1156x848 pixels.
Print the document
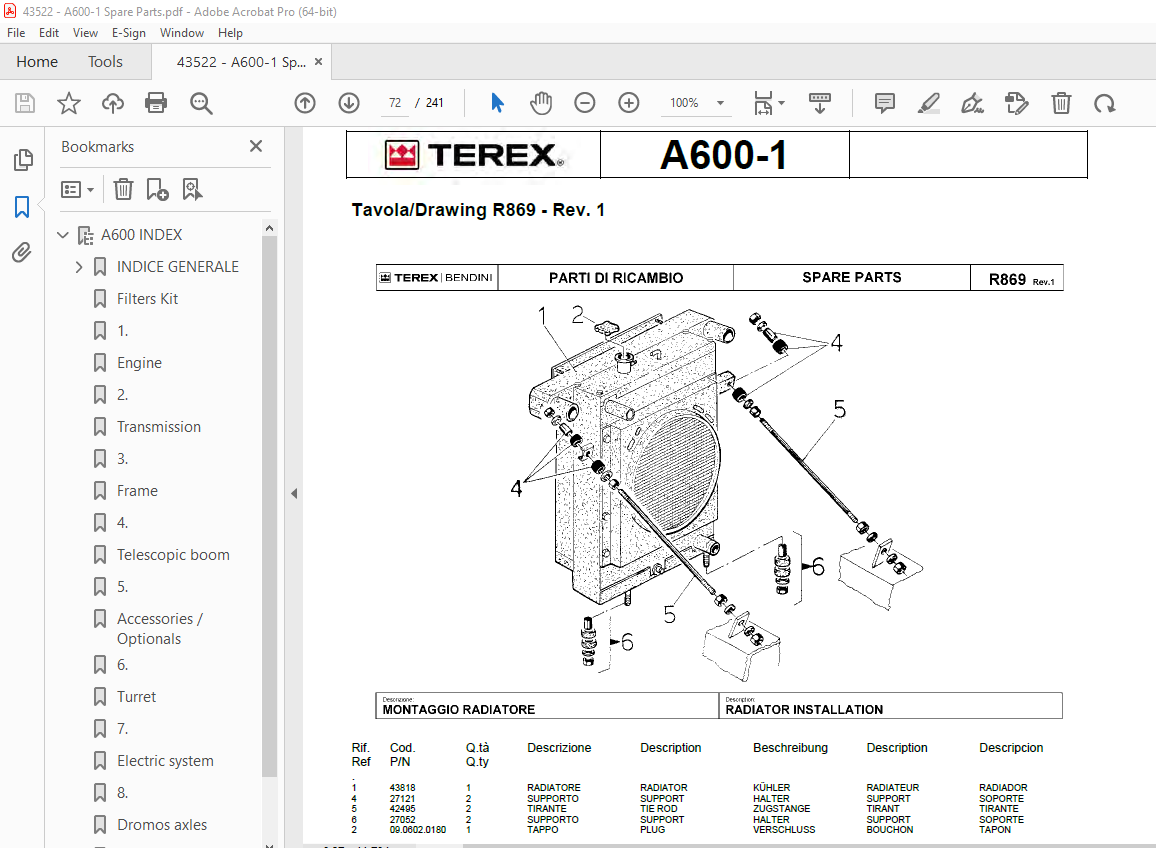(x=156, y=103)
